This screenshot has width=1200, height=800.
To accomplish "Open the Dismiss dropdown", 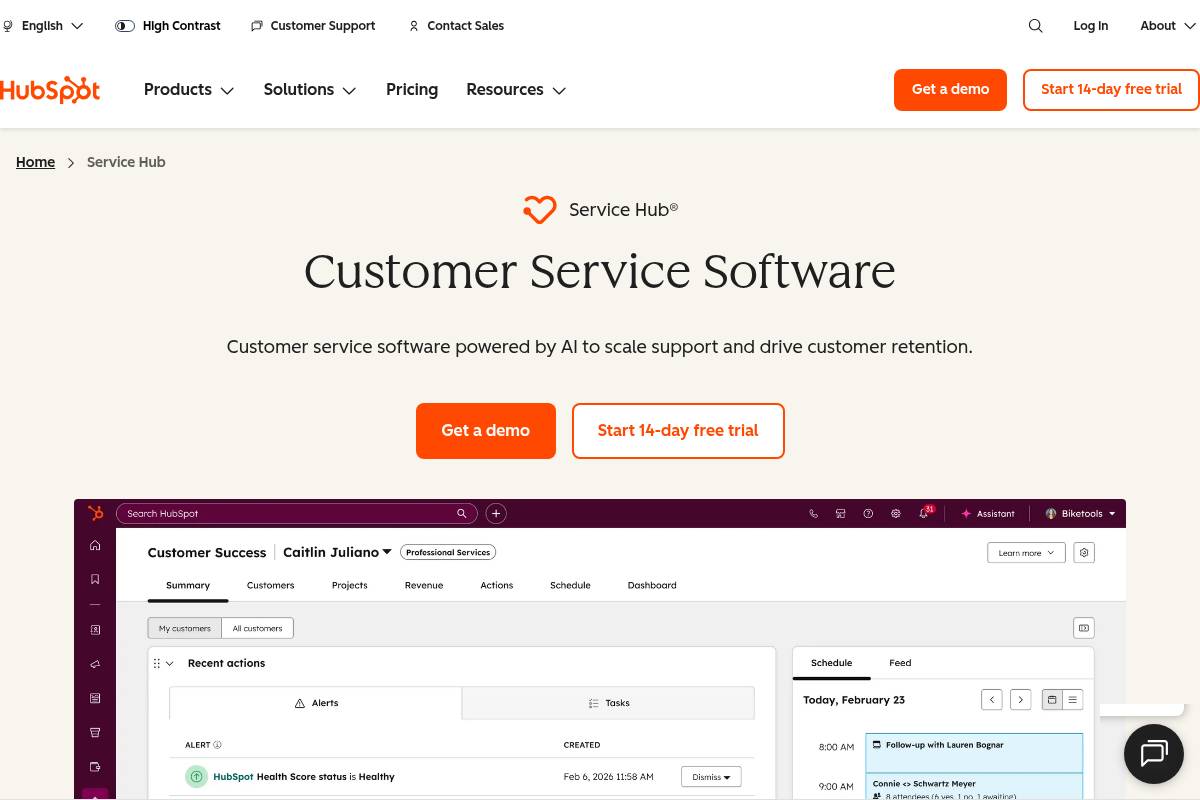I will pos(711,777).
